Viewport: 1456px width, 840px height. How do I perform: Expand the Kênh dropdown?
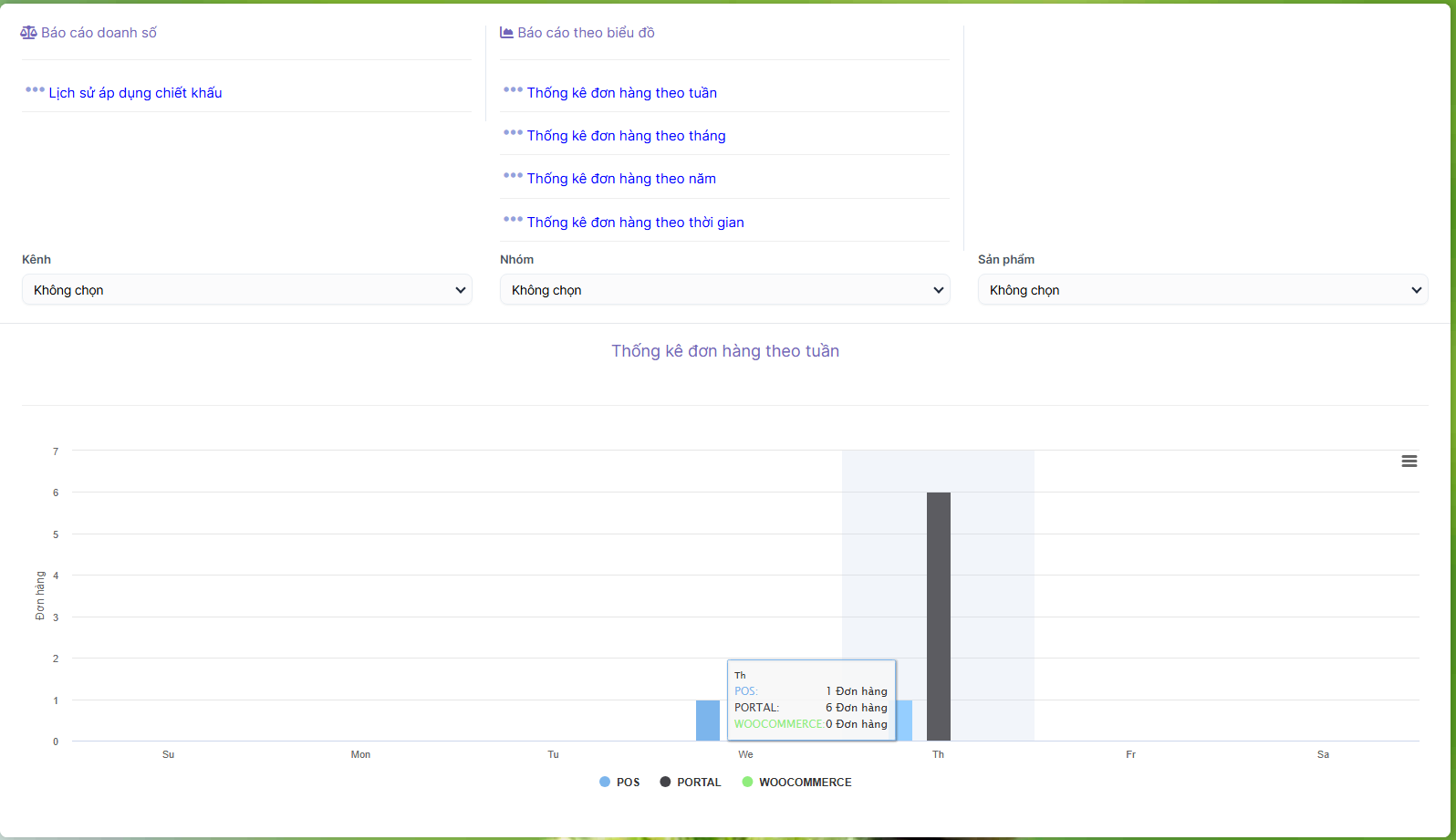246,290
